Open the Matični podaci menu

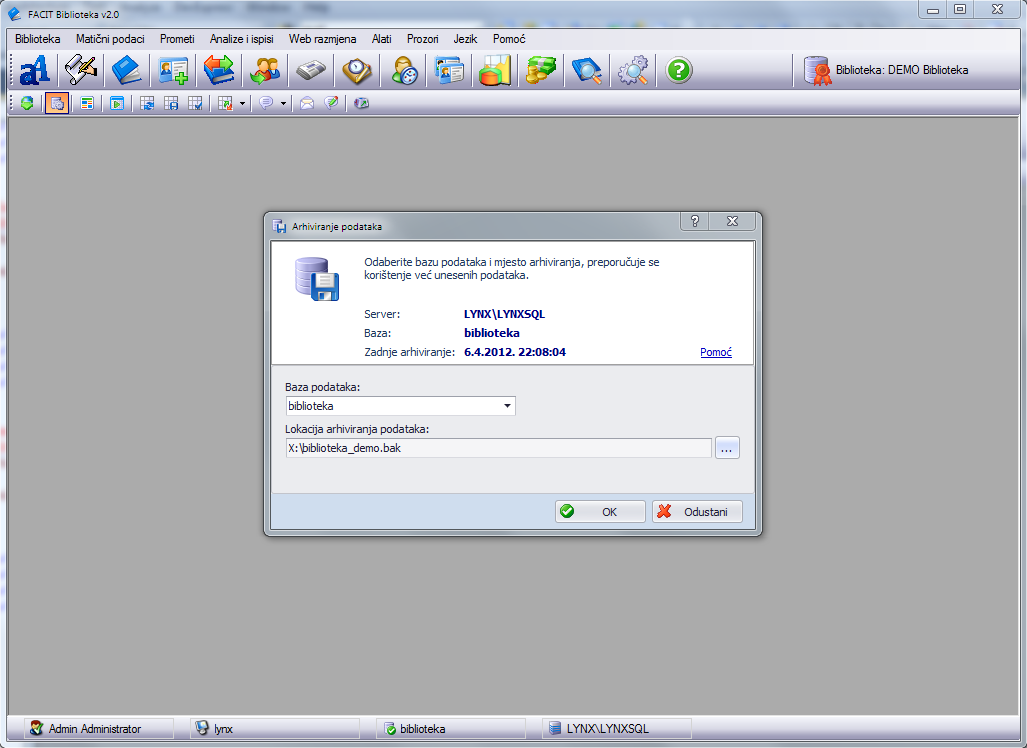click(110, 39)
